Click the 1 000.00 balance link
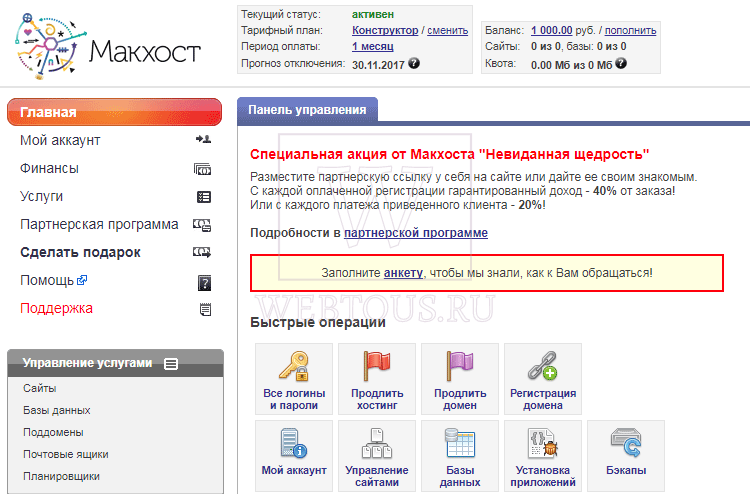Screen dimensions: 750x494 coord(551,30)
